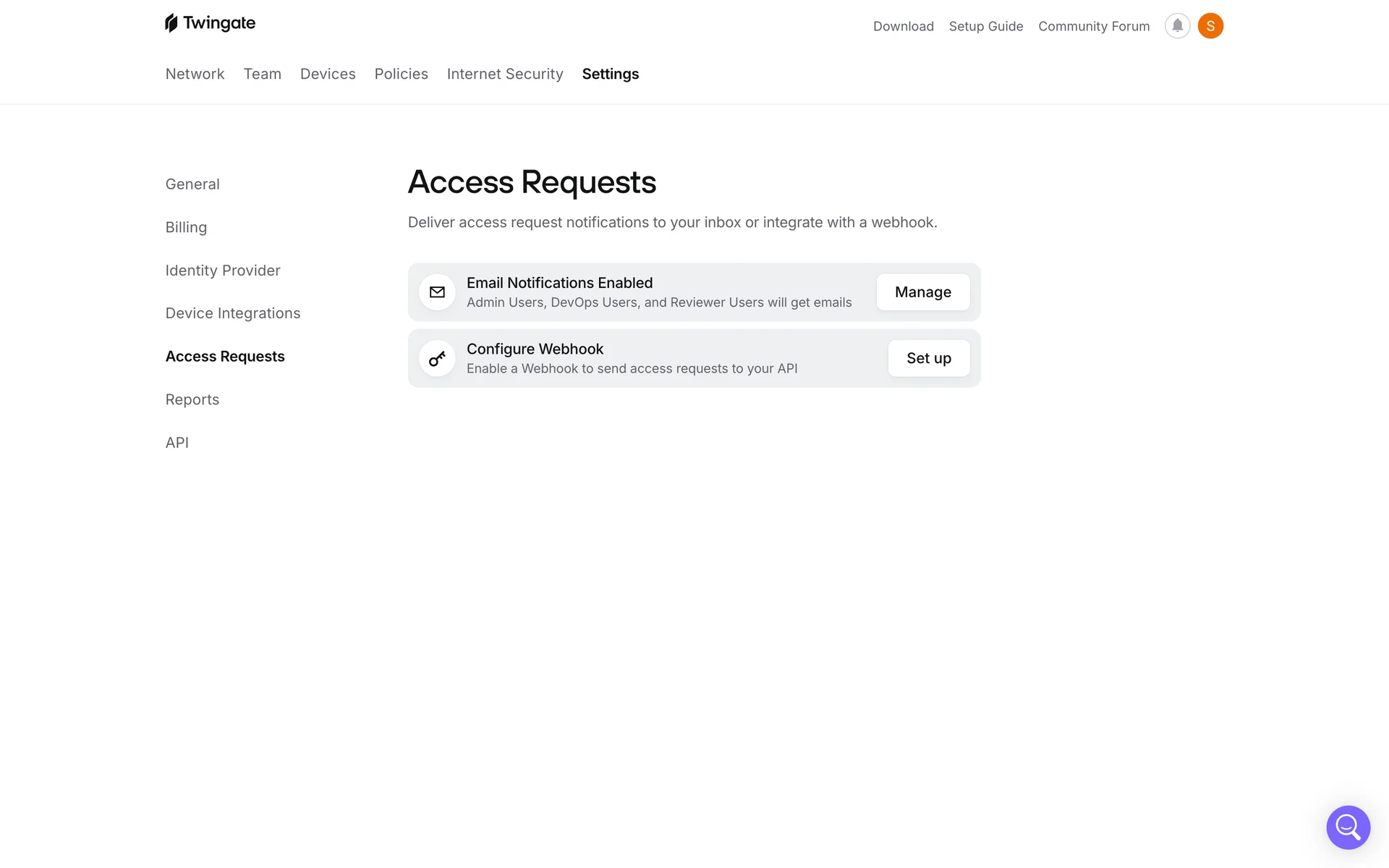Switch to the Team tab
Viewport: 1389px width, 868px height.
[x=262, y=74]
